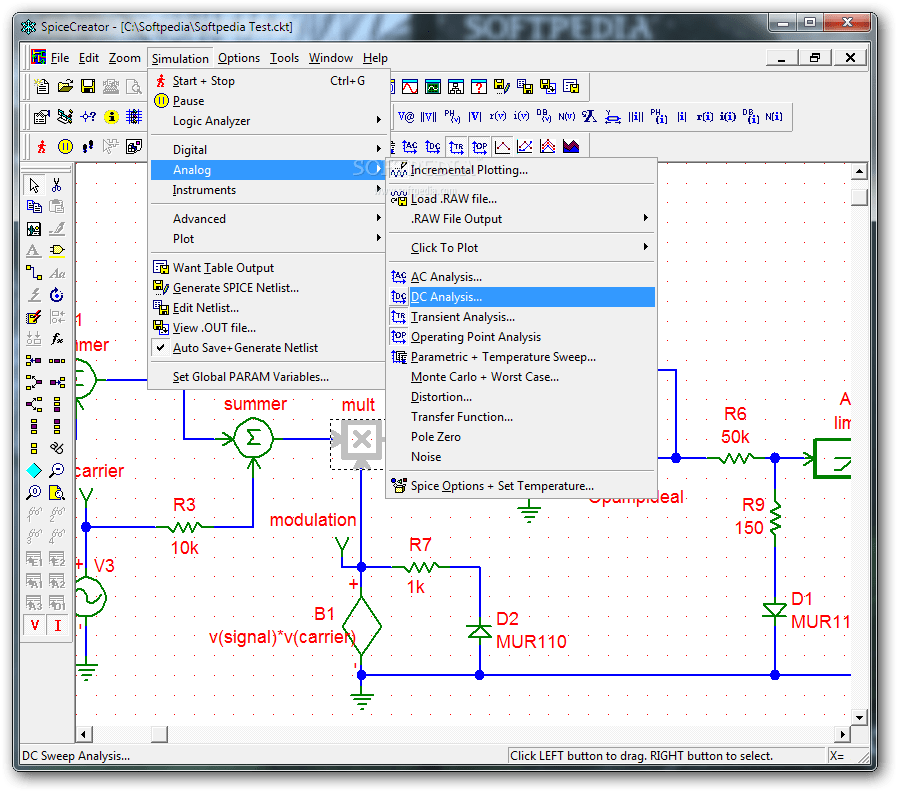Click the AC analysis toolbar icon
898x792 pixels.
(411, 146)
